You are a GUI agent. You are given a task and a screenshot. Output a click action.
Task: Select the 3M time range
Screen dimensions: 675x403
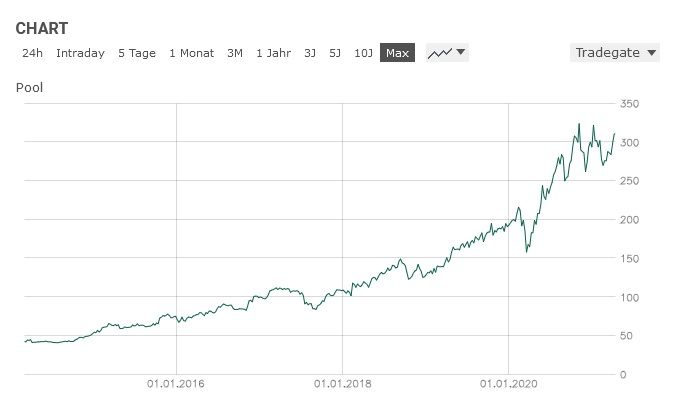point(235,53)
